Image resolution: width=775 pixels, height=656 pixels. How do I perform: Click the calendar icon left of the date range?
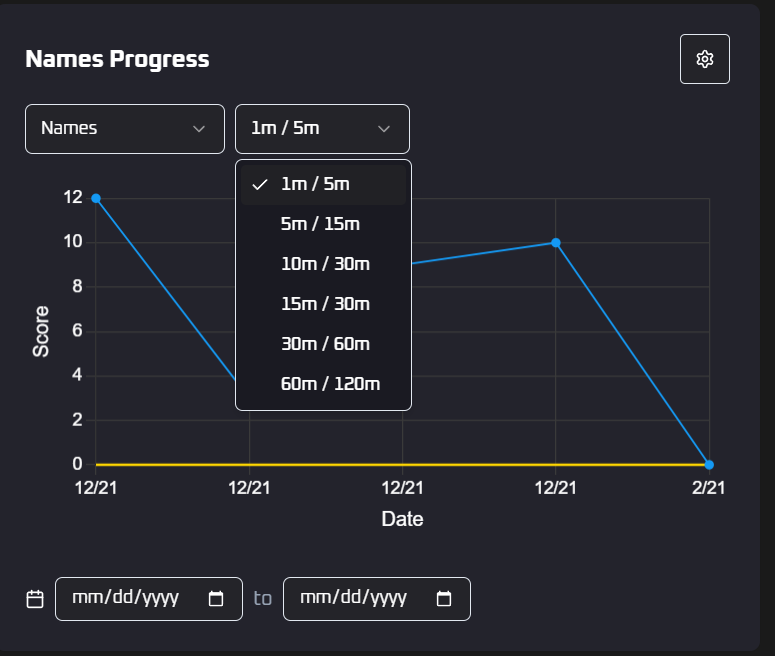click(x=35, y=599)
